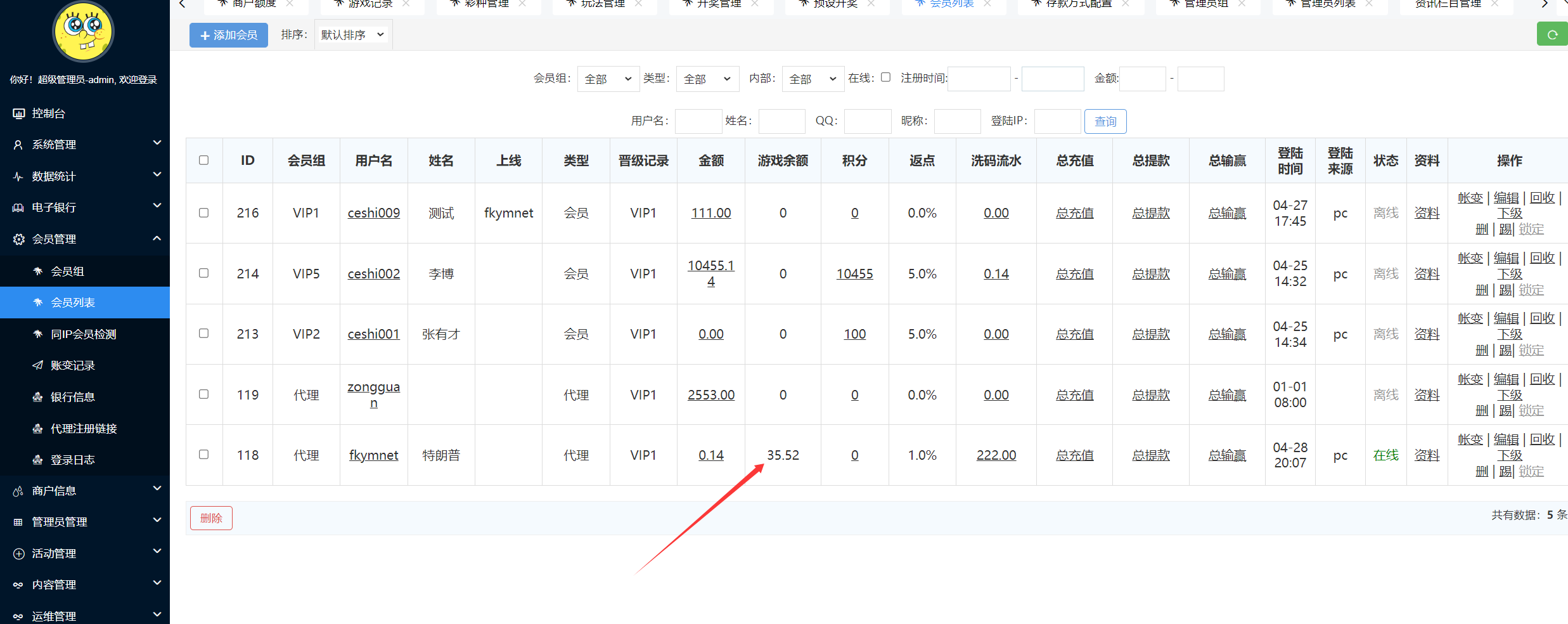Viewport: 1568px width, 624px height.
Task: Toggle the select-all checkbox in table header
Action: (x=203, y=160)
